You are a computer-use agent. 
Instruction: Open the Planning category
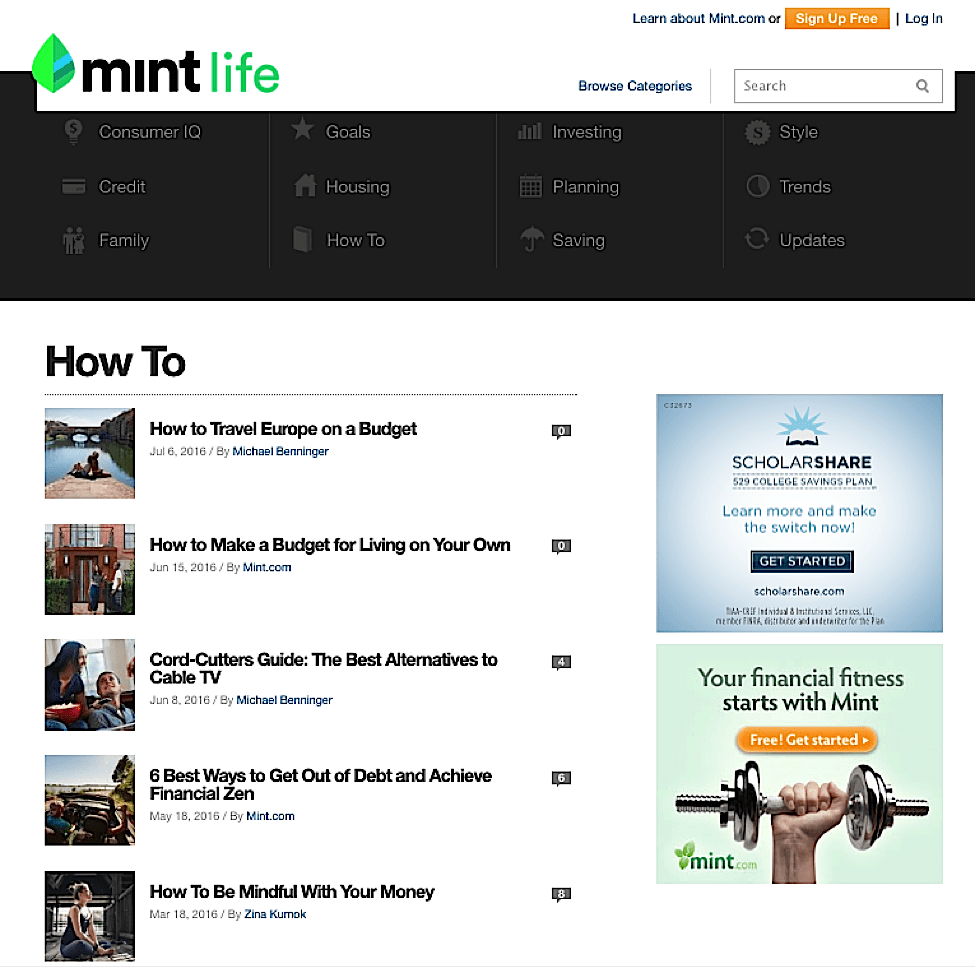click(585, 187)
